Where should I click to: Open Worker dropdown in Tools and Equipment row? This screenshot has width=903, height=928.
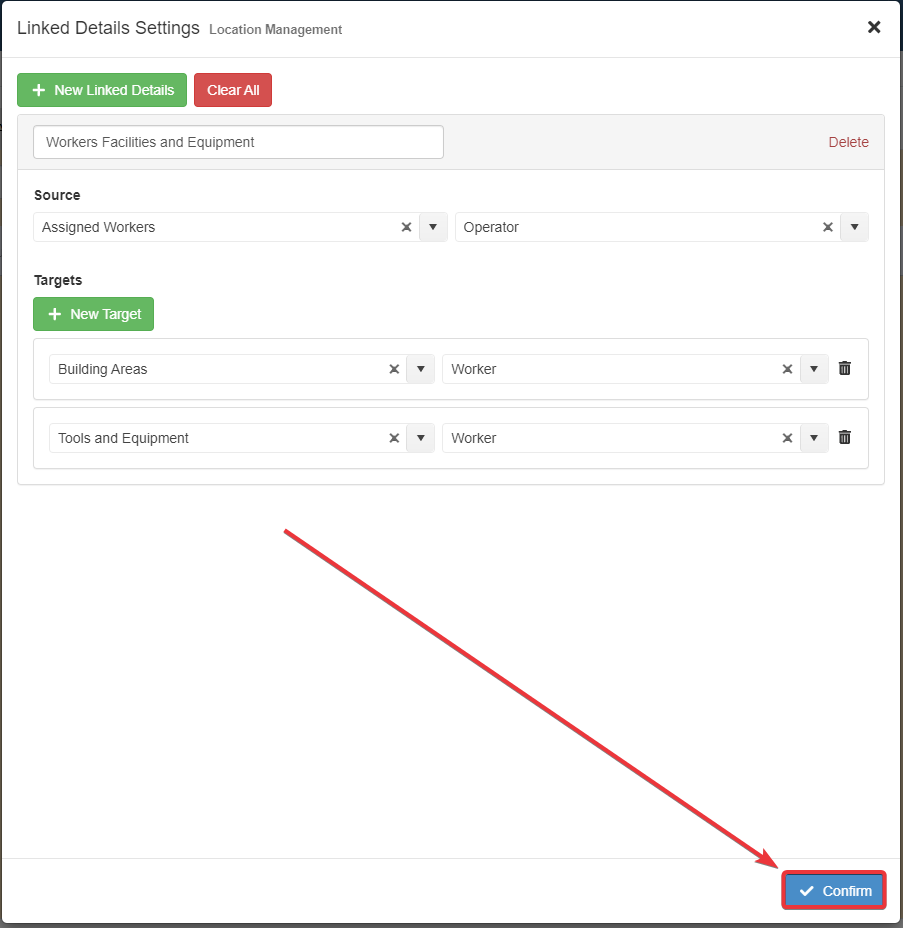pyautogui.click(x=814, y=438)
